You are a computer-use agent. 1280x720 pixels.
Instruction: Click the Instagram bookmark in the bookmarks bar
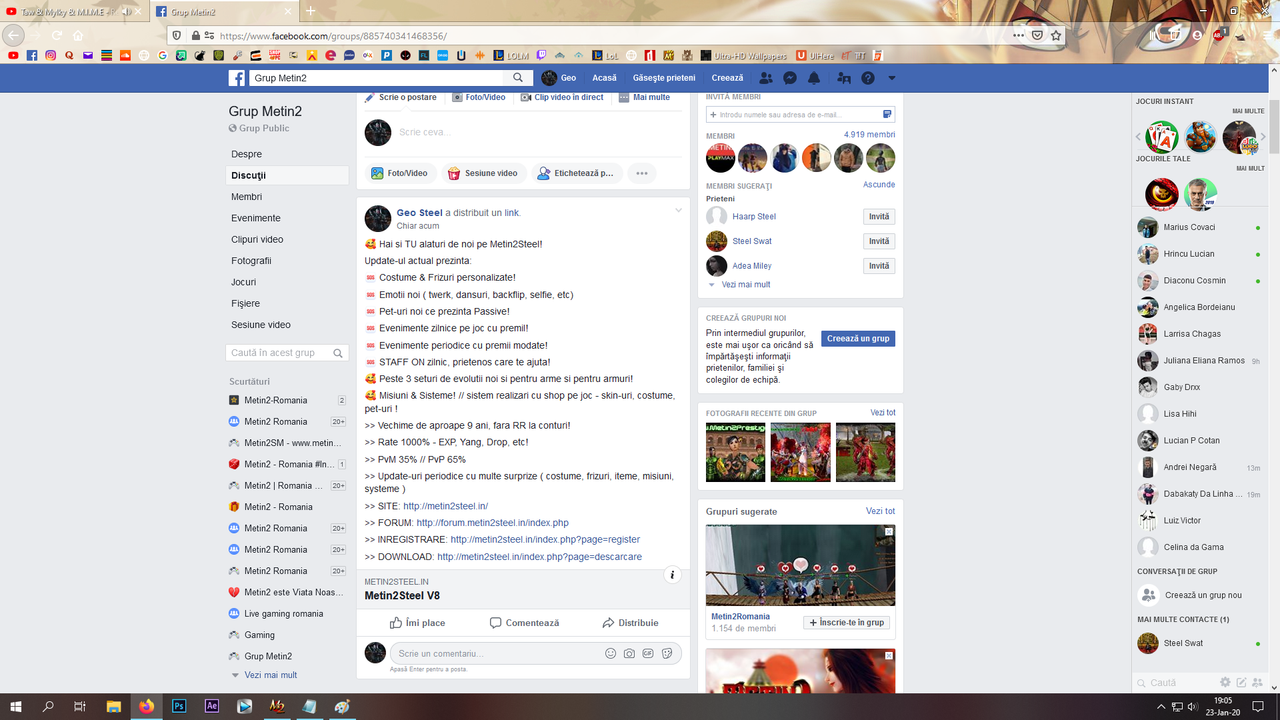(x=51, y=55)
